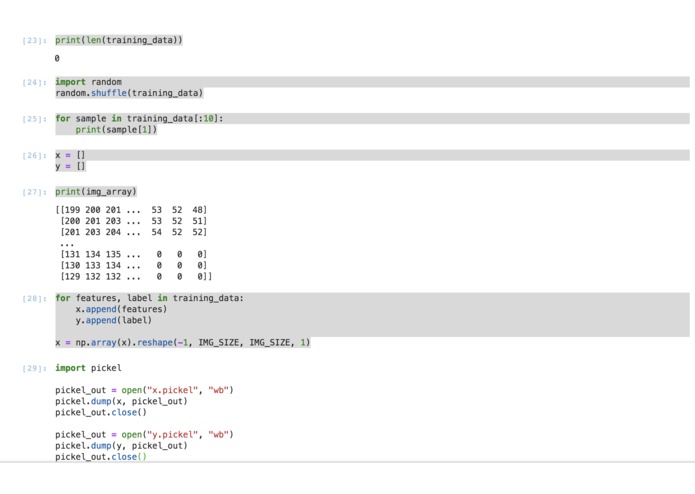Click the x.append(features) line
695x494 pixels.
point(121,309)
